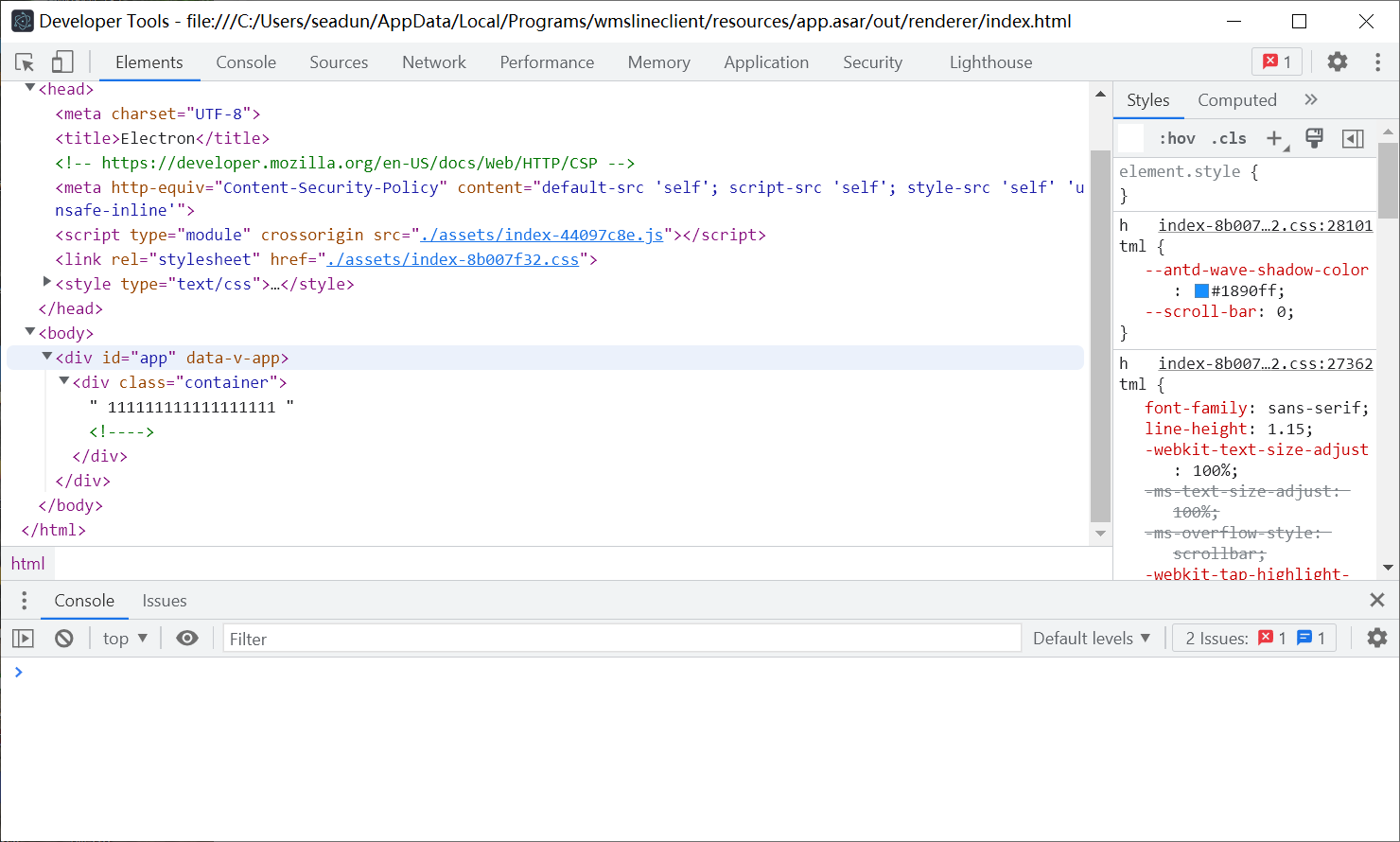Open the #1890ff color swatch picker
The image size is (1400, 842).
[1201, 291]
